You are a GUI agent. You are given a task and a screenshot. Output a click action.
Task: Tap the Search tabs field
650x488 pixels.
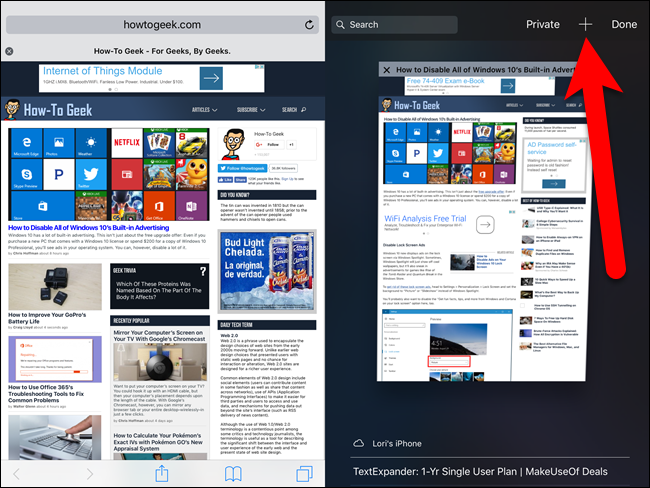394,25
